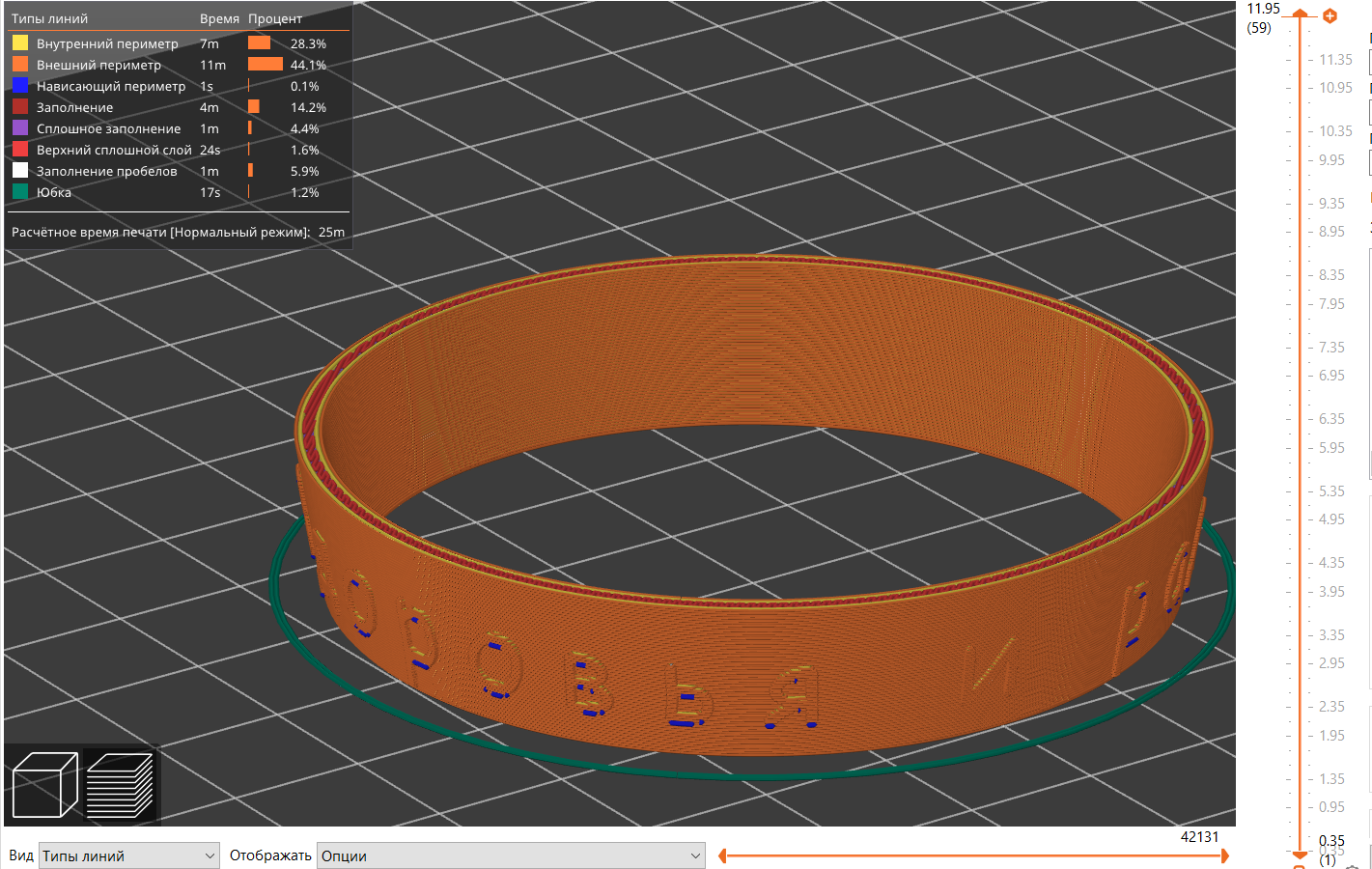Image resolution: width=1372 pixels, height=869 pixels.
Task: Toggle Внутренний периметр yellow swatch
Action: [x=20, y=43]
